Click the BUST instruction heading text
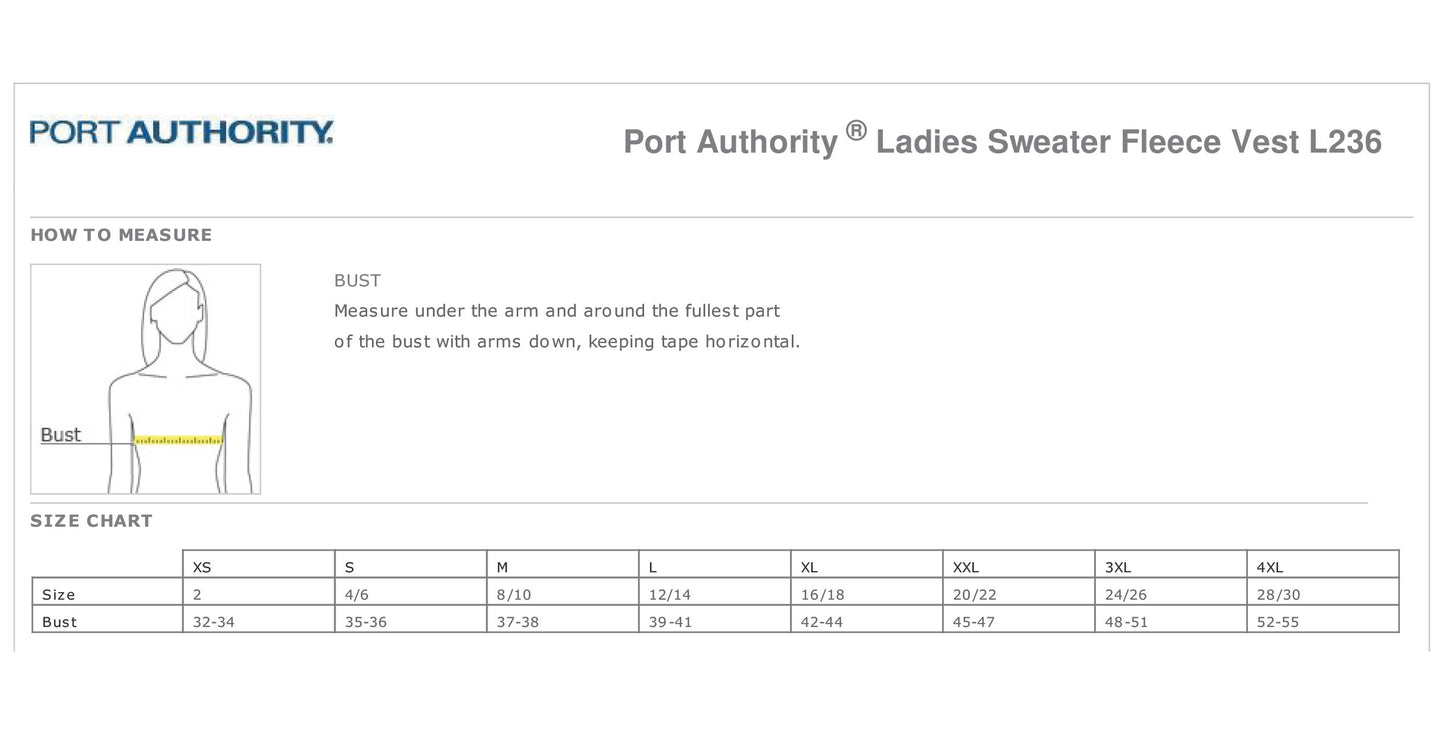 357,281
